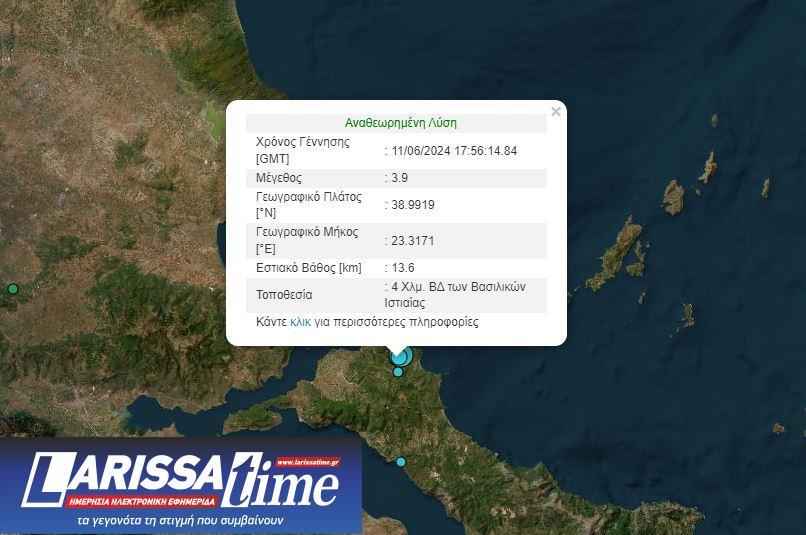Click the 'Μέγεθος' row label

point(279,178)
